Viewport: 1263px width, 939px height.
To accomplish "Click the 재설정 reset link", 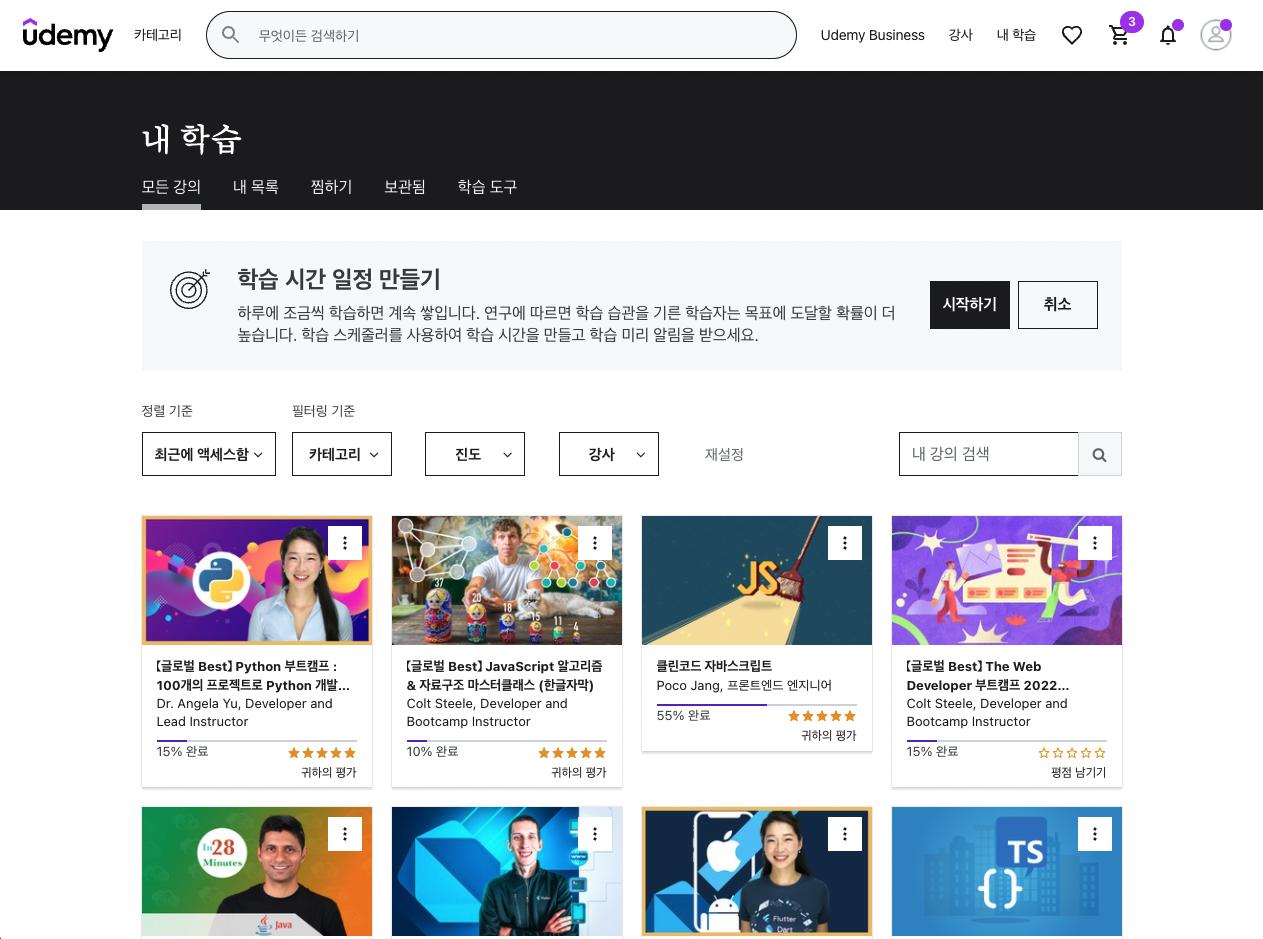I will pos(724,454).
